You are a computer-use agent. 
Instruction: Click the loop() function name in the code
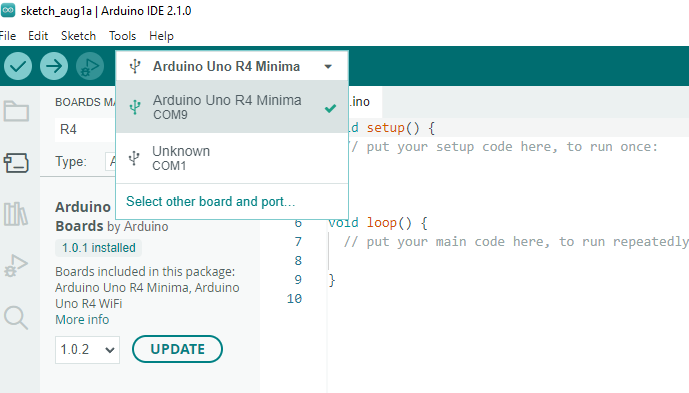click(x=382, y=223)
